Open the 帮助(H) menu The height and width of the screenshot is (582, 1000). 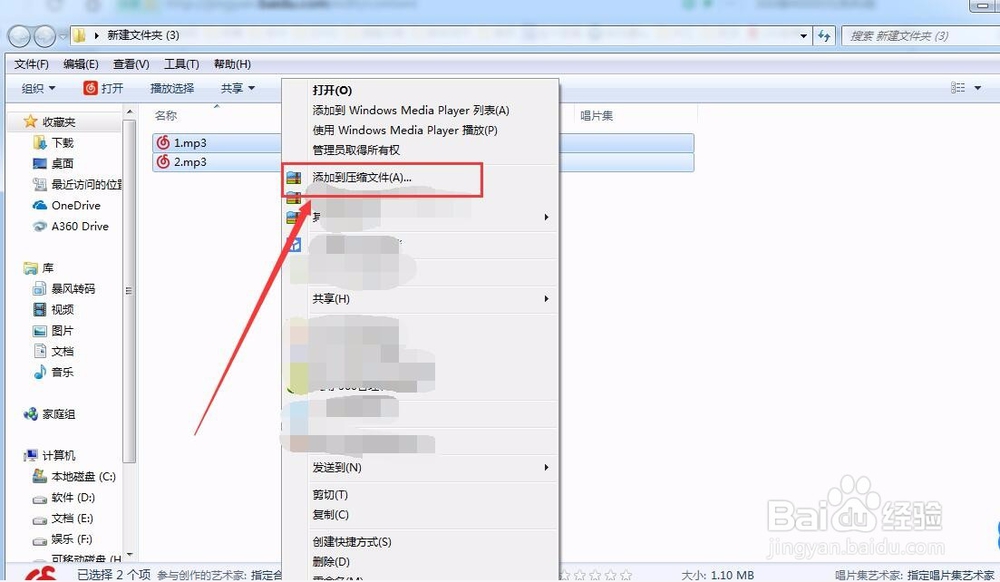232,64
